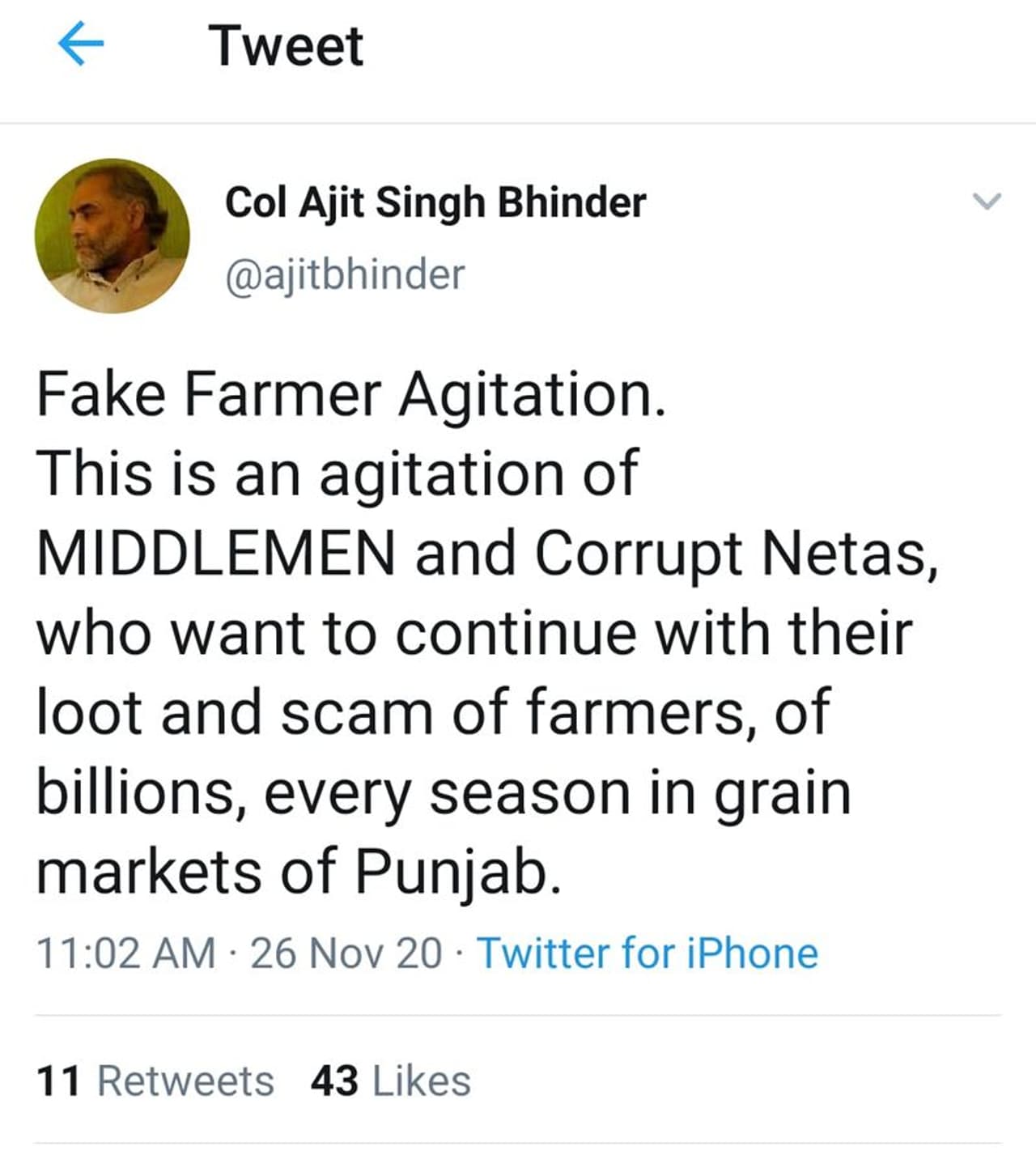Click the word Punjab ending the tweet
Viewport: 1036px width, 1159px height.
(457, 872)
